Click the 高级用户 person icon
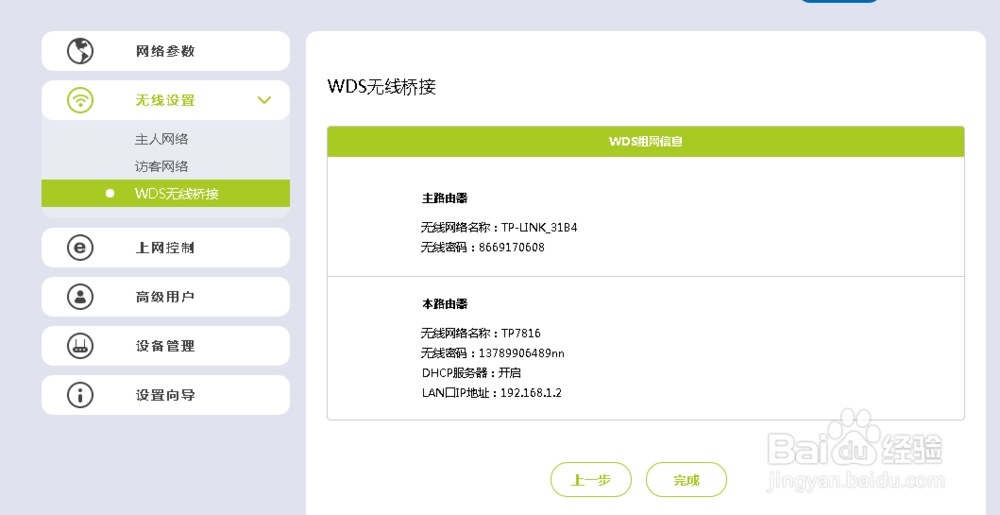This screenshot has width=1000, height=515. click(x=80, y=296)
